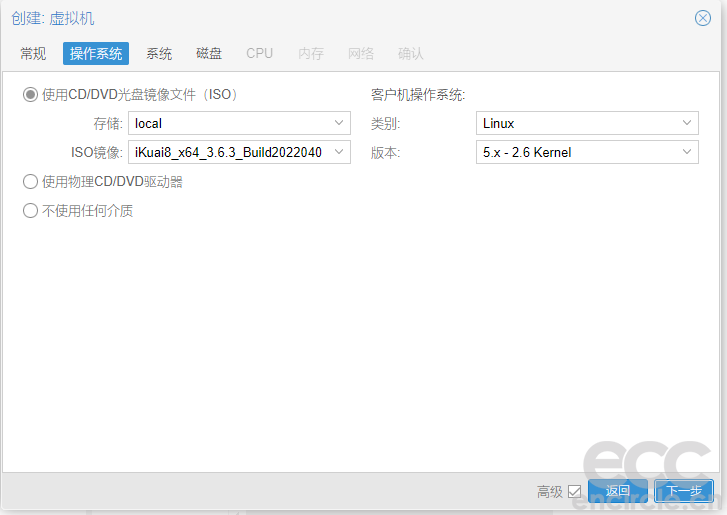The width and height of the screenshot is (727, 515).
Task: Click the 类别 field showing Linux
Action: (x=575, y=123)
